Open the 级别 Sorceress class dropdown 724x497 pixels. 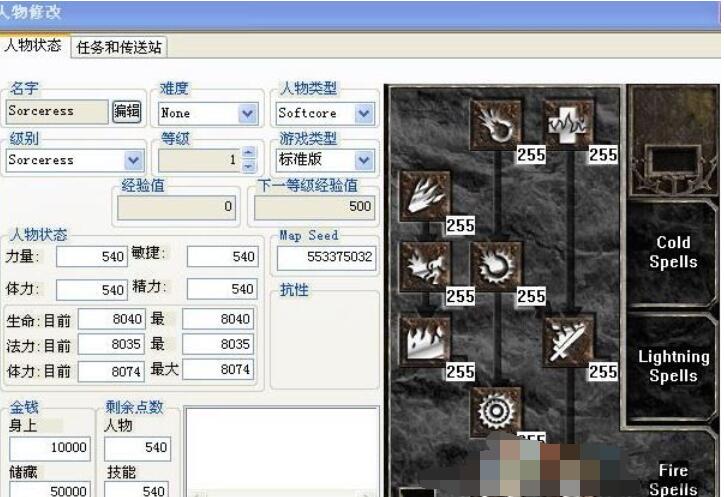click(x=75, y=160)
